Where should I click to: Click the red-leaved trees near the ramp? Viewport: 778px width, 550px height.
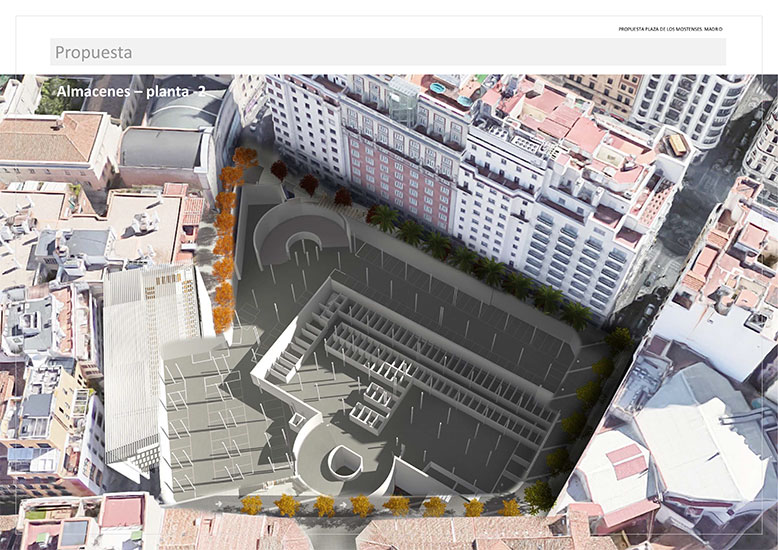pos(308,183)
